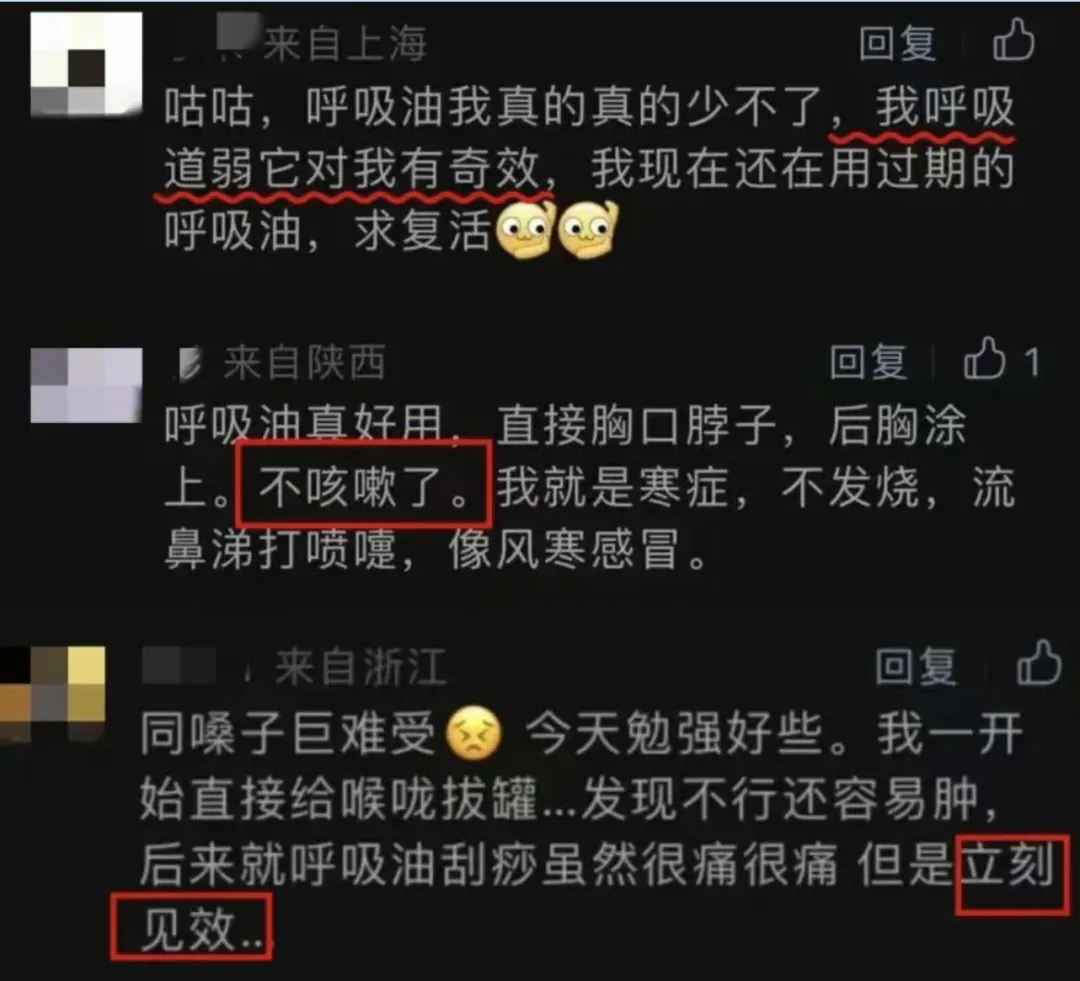
Task: Like the comment from 陕西
Action: coord(984,358)
